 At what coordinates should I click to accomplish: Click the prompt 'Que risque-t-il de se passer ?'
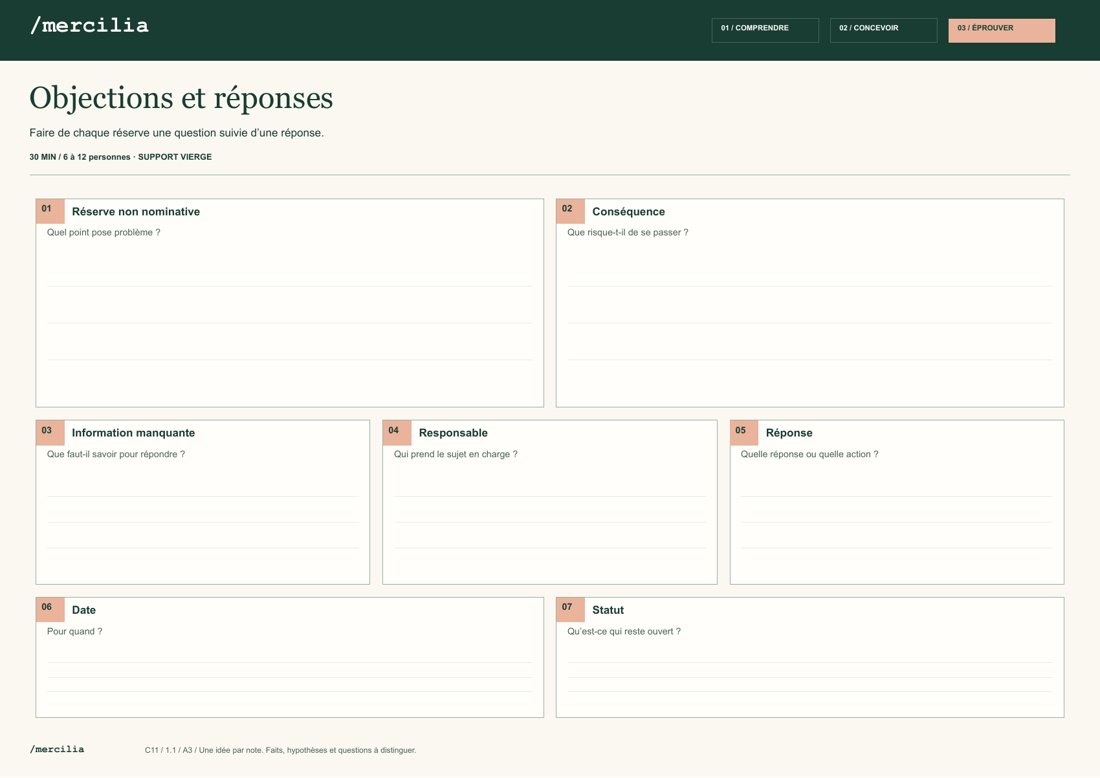click(628, 232)
